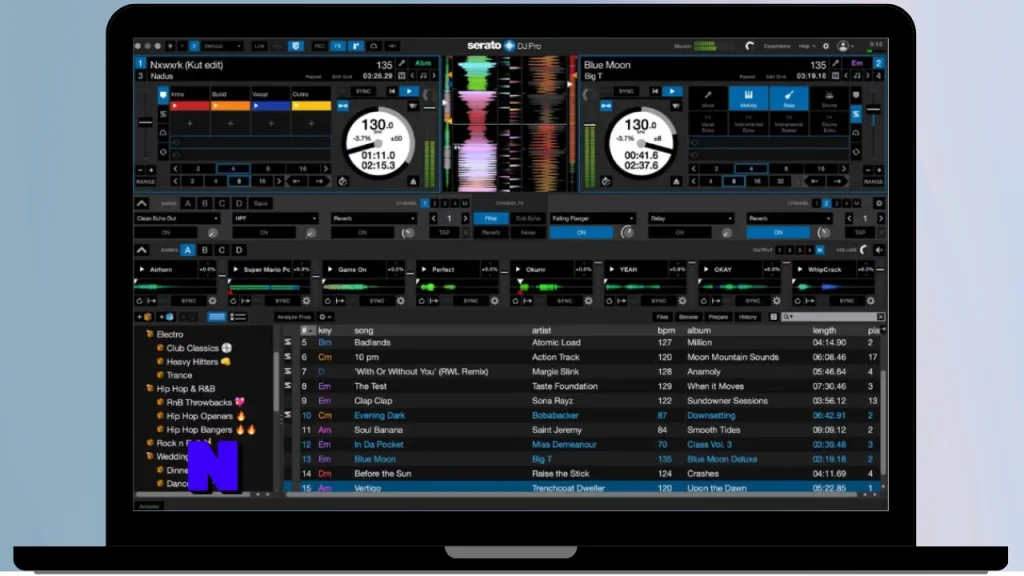Screen dimensions: 1024x576
Task: Play the Airhorn sample
Action: 142,269
